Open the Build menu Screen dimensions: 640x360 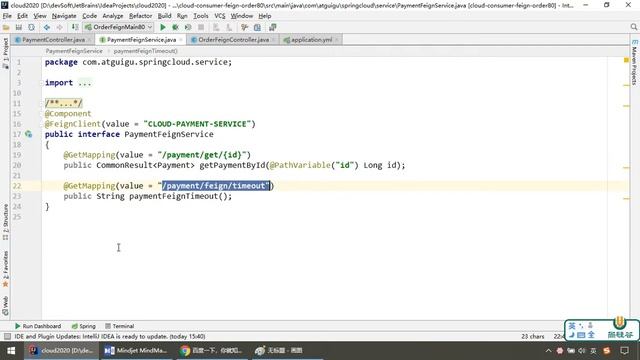point(164,16)
